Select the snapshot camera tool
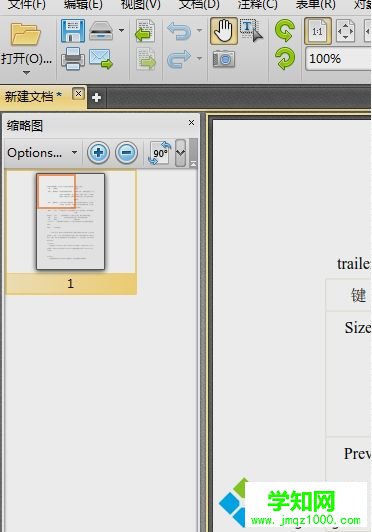Image resolution: width=372 pixels, height=532 pixels. click(x=224, y=59)
